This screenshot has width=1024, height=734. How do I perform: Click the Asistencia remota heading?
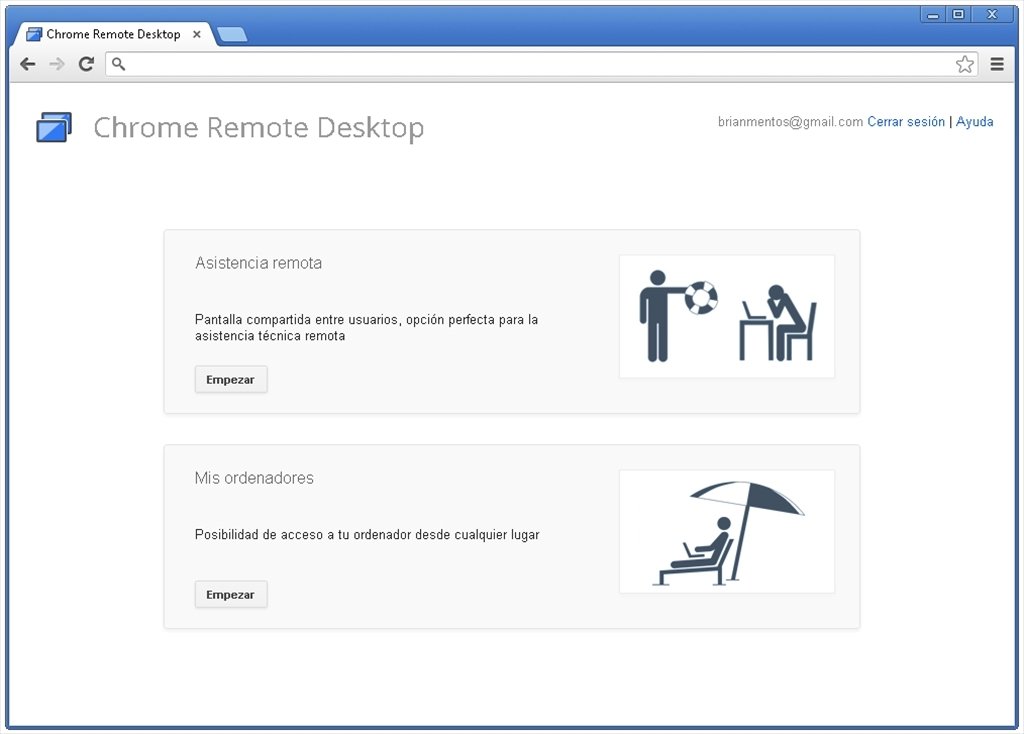coord(259,263)
